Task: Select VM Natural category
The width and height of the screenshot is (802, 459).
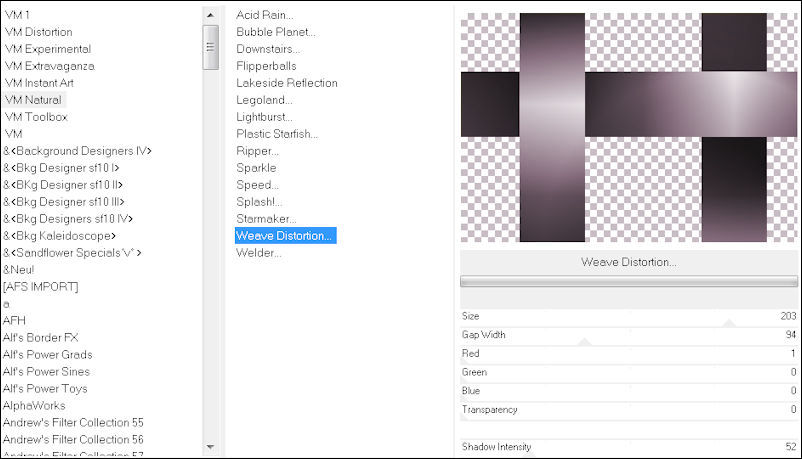Action: tap(33, 100)
